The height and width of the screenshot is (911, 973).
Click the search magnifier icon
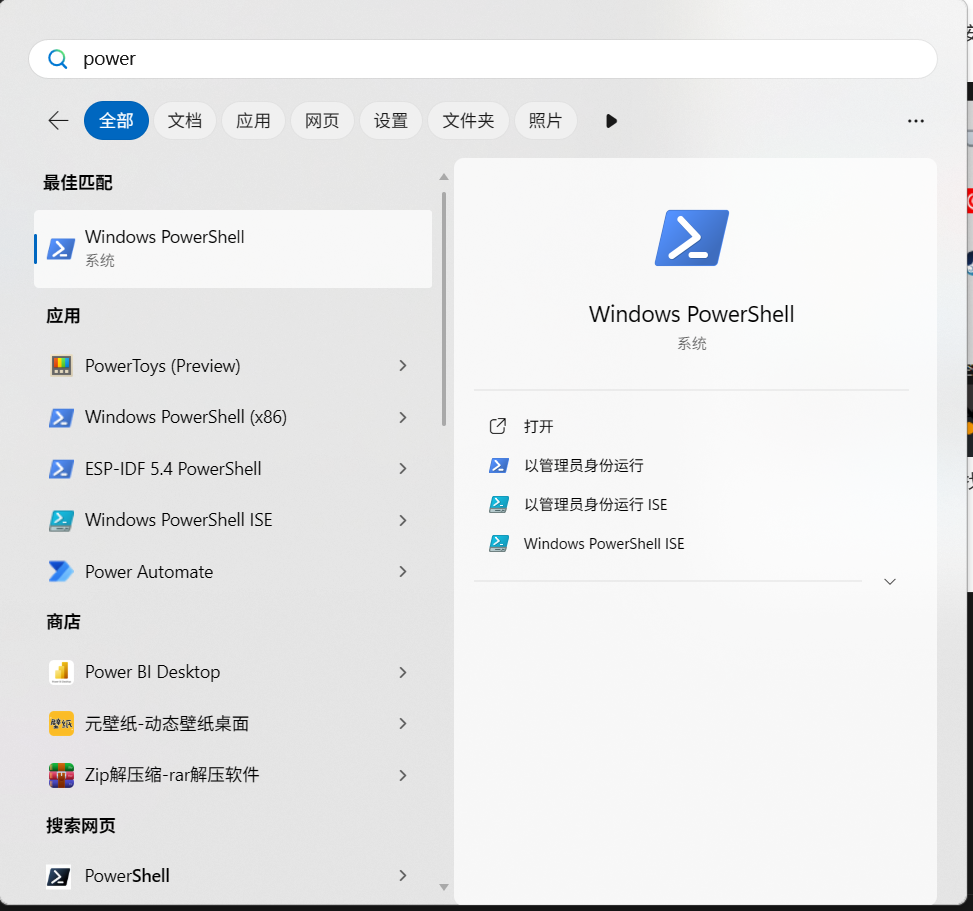tap(58, 59)
